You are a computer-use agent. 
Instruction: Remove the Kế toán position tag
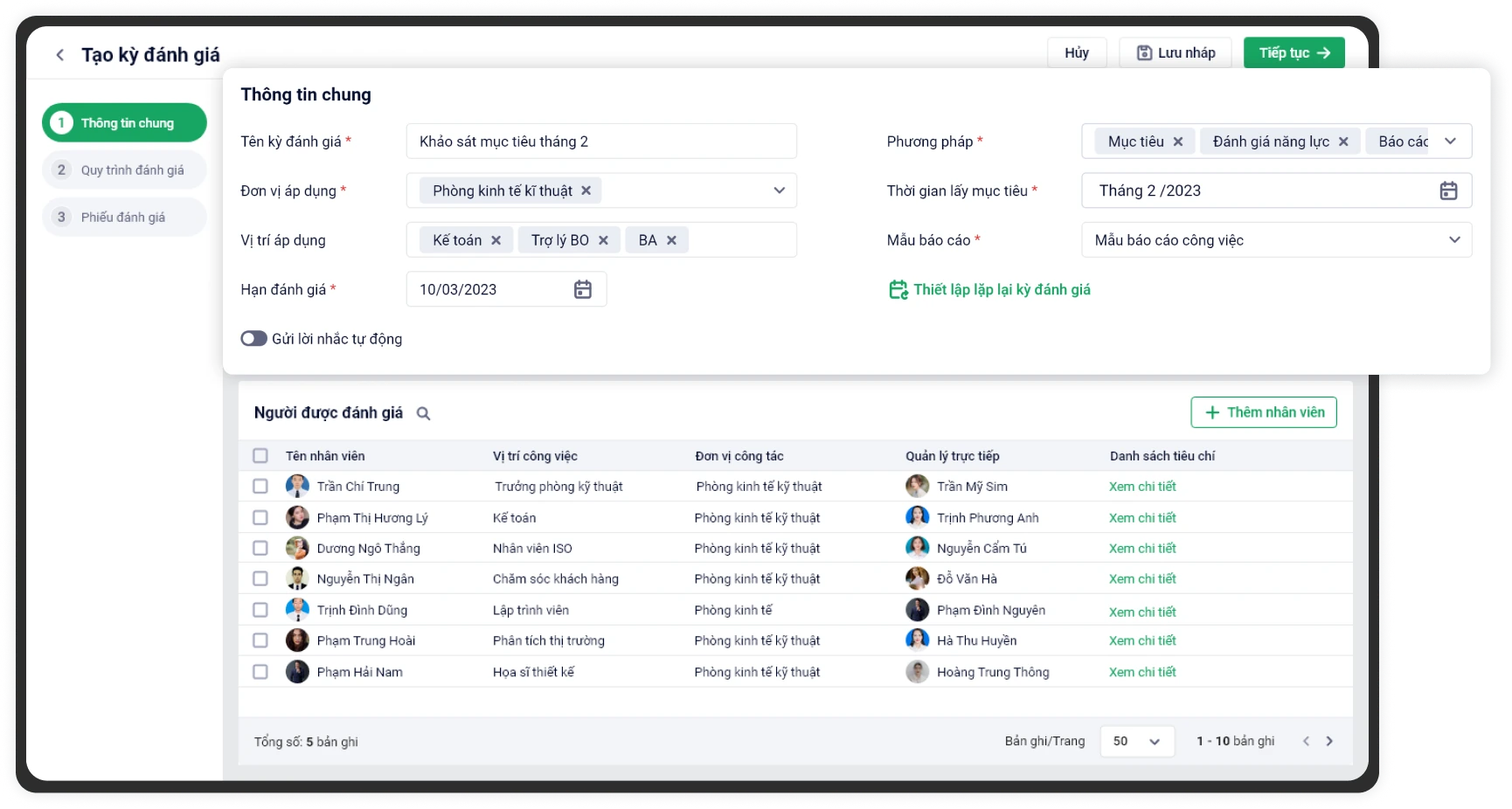click(496, 240)
